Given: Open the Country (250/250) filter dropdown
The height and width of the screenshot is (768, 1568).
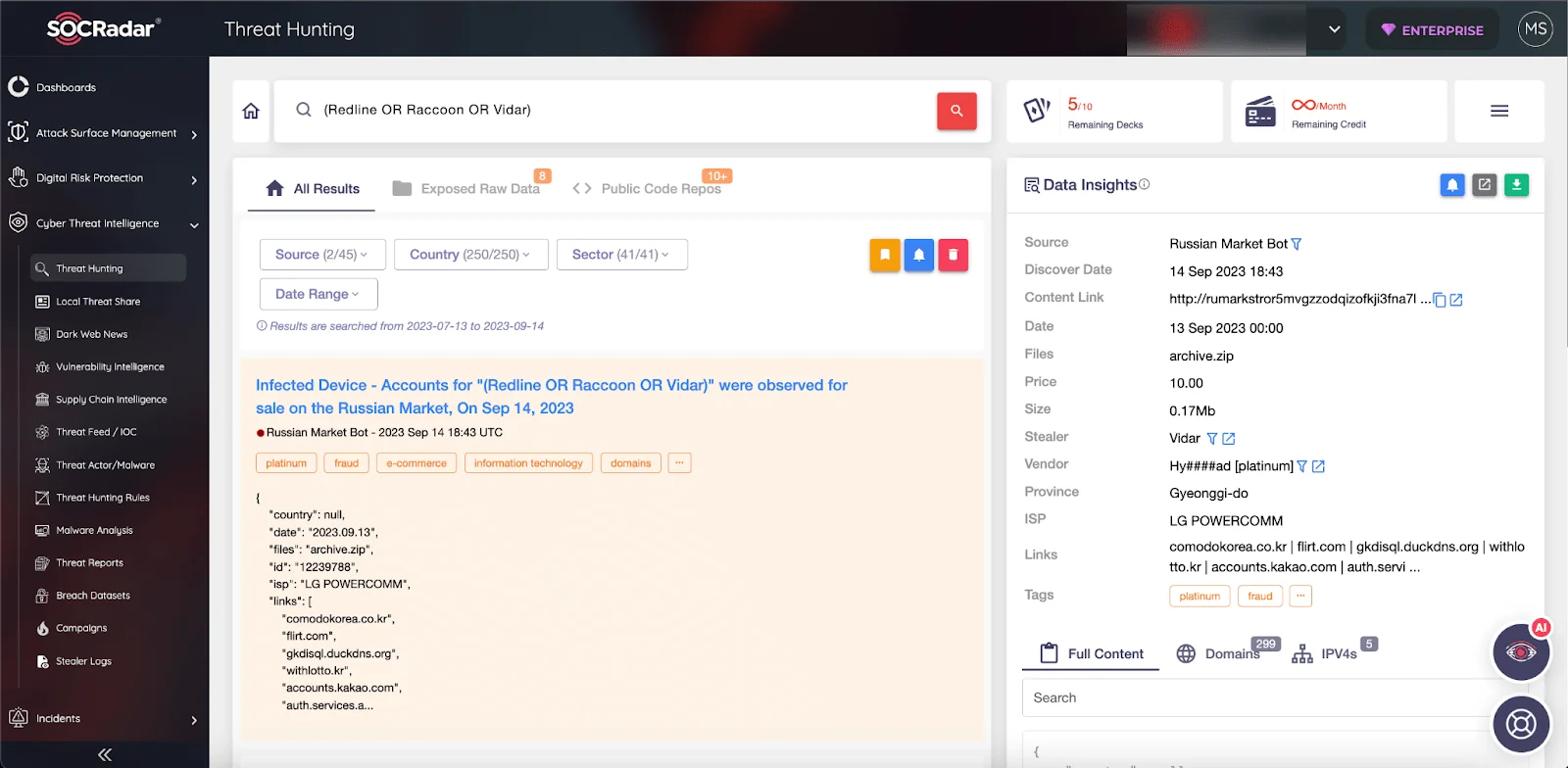Looking at the screenshot, I should point(470,255).
